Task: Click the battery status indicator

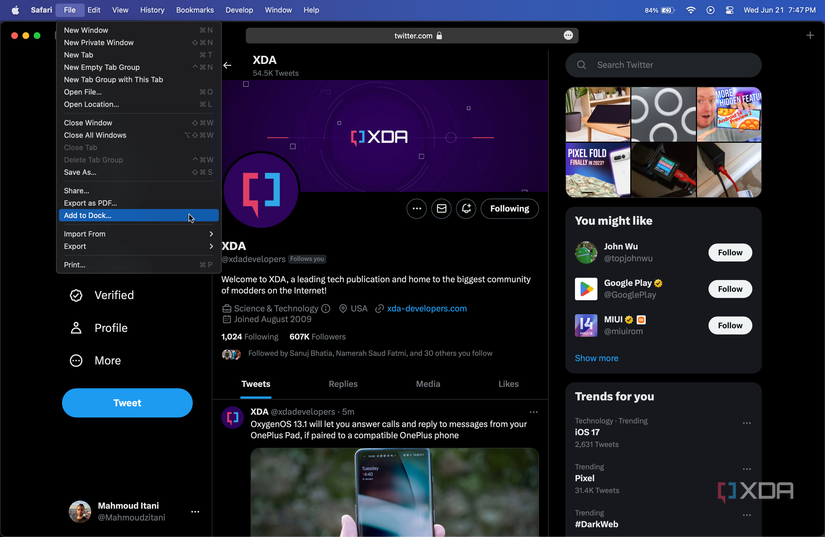Action: click(x=660, y=10)
